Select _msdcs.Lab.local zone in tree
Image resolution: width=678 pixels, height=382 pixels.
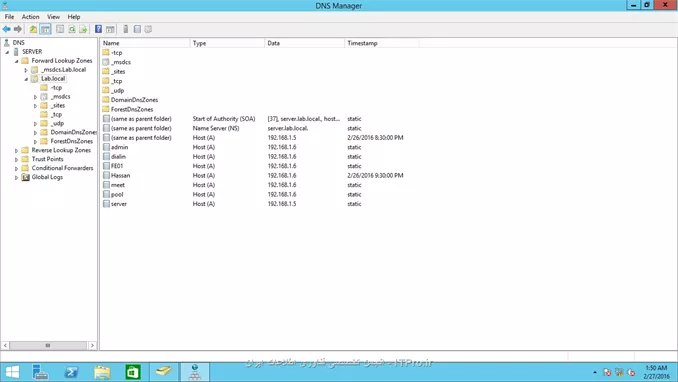(x=64, y=70)
